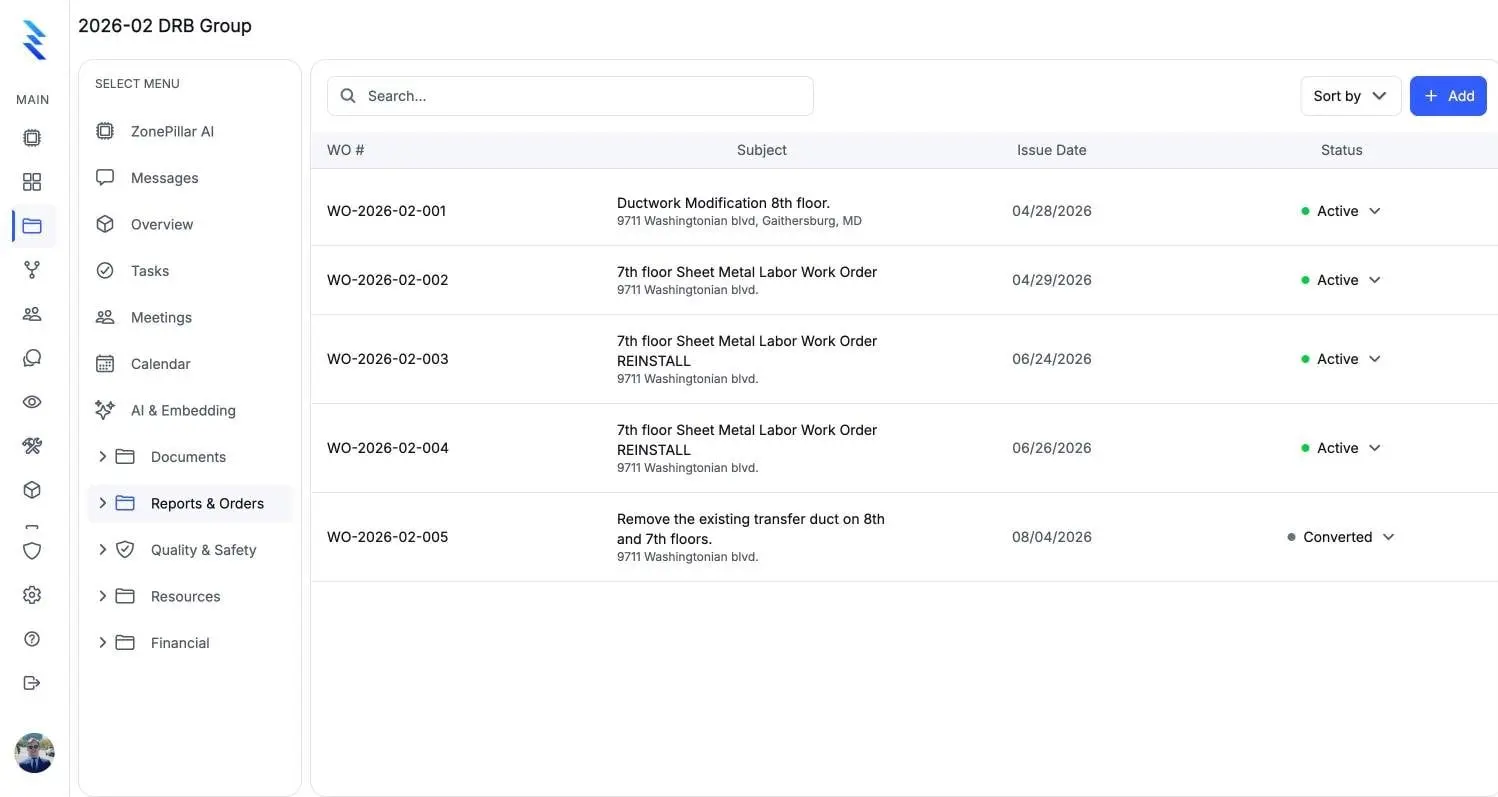
Task: Expand the Financial folder chevron
Action: (102, 643)
